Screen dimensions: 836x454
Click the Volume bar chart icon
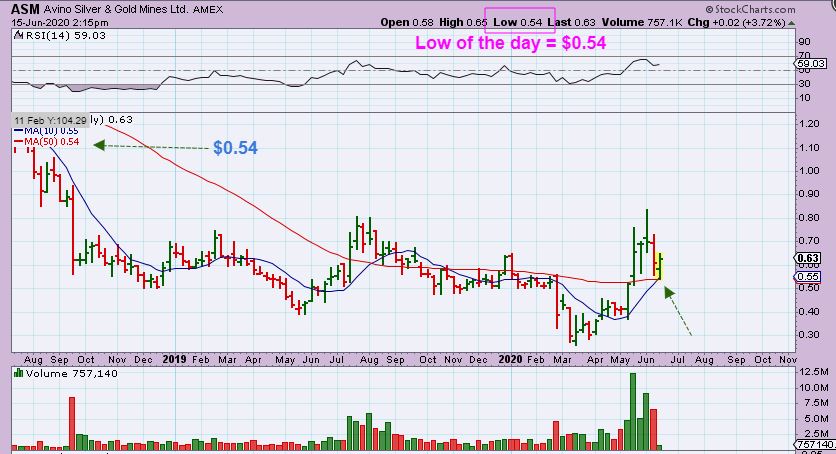point(16,373)
